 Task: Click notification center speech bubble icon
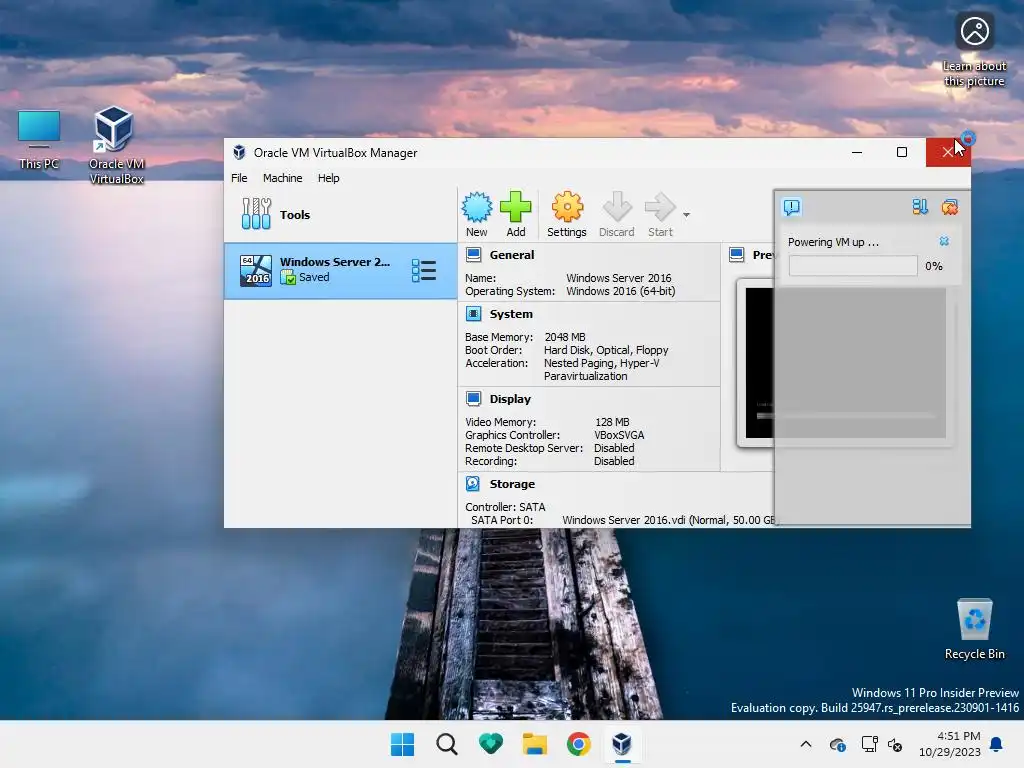coord(792,208)
